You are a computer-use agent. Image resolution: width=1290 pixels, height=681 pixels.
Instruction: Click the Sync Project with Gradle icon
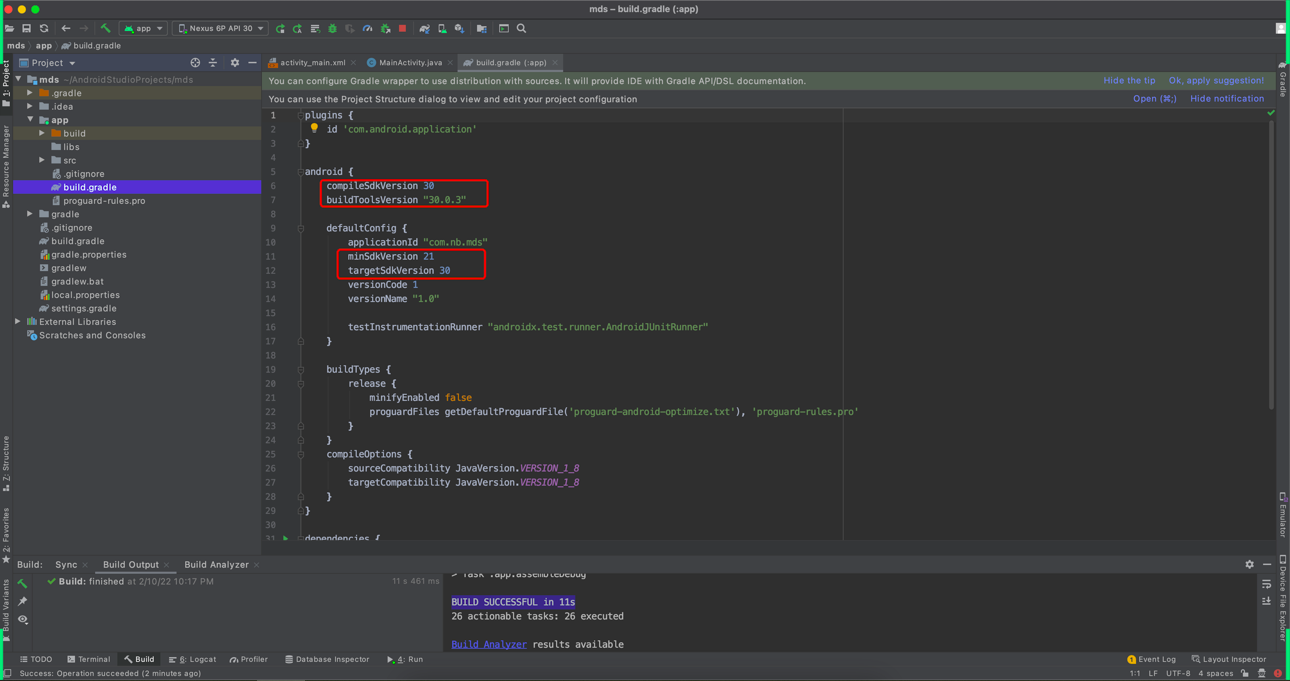(424, 29)
